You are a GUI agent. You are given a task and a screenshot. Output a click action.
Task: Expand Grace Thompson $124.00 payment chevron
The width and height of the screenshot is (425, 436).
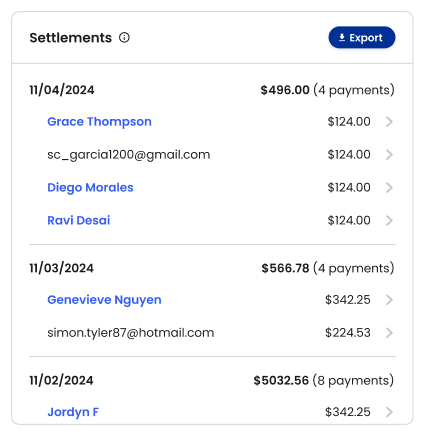(x=389, y=122)
